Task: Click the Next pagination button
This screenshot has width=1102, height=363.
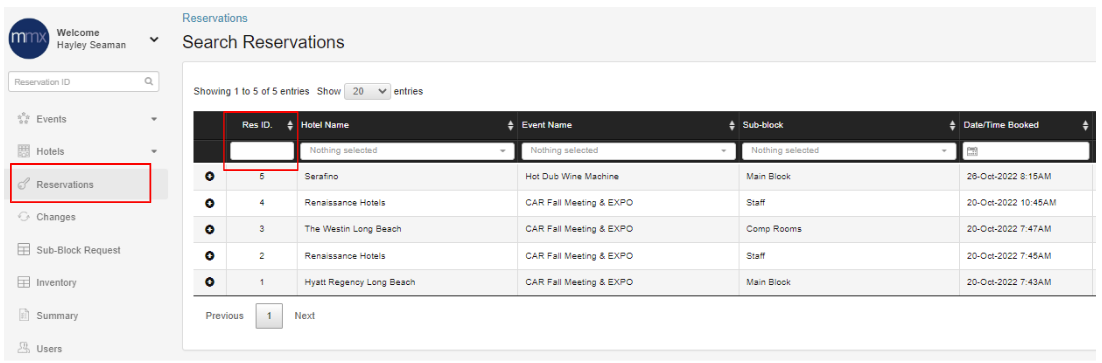Action: pyautogui.click(x=304, y=316)
